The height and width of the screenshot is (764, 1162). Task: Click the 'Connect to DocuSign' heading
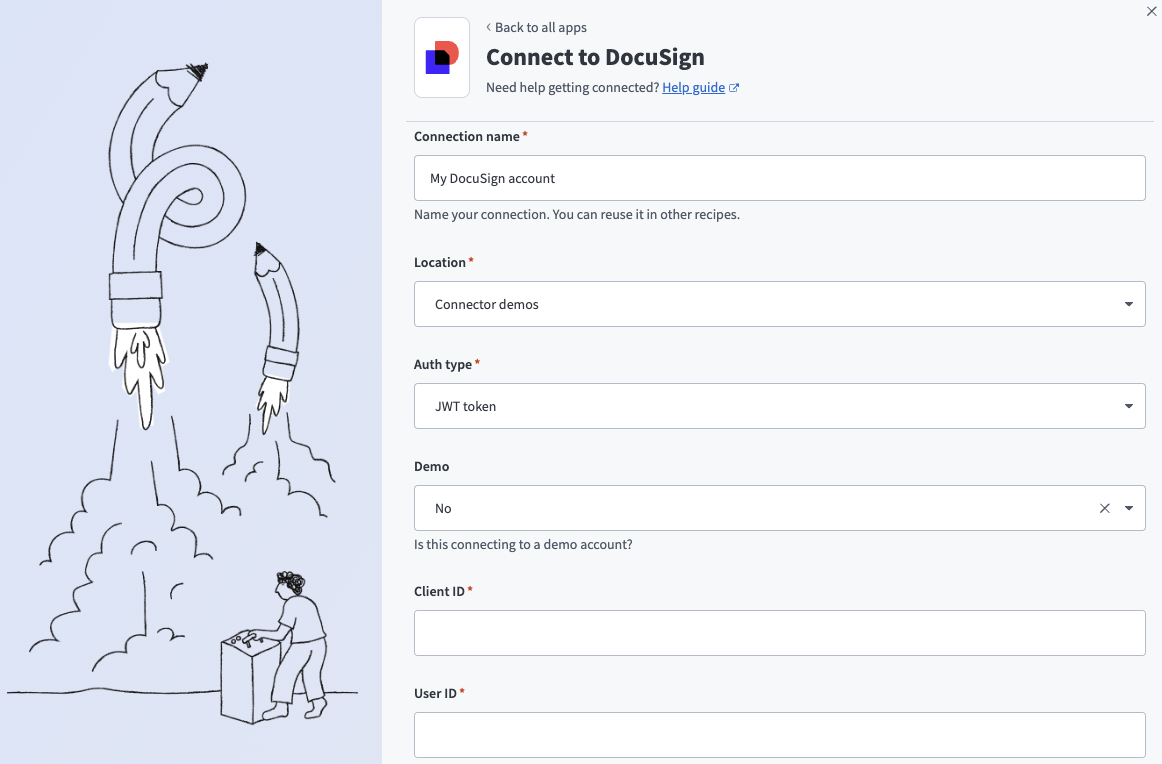595,57
